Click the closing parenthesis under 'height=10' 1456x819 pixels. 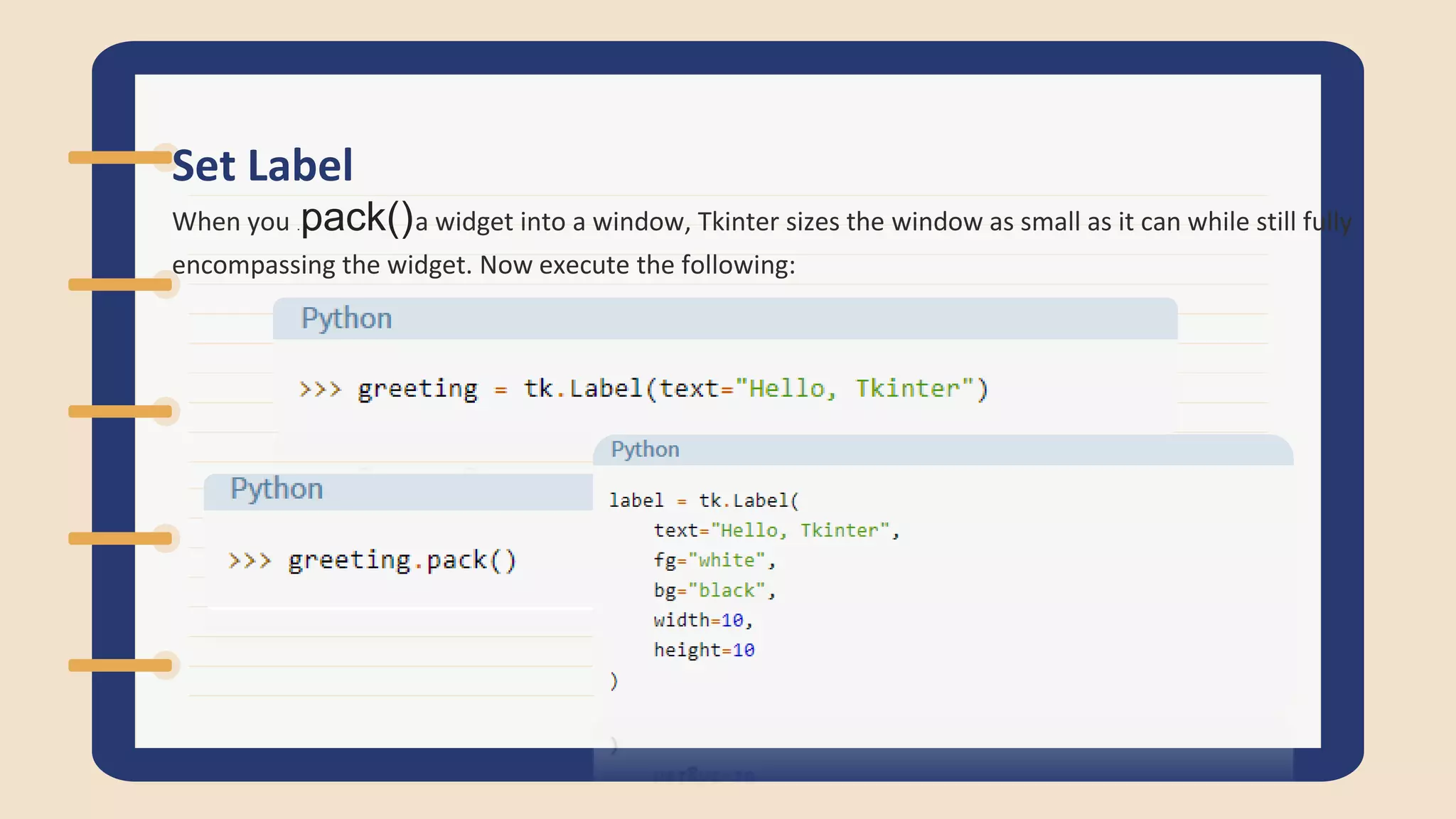614,681
